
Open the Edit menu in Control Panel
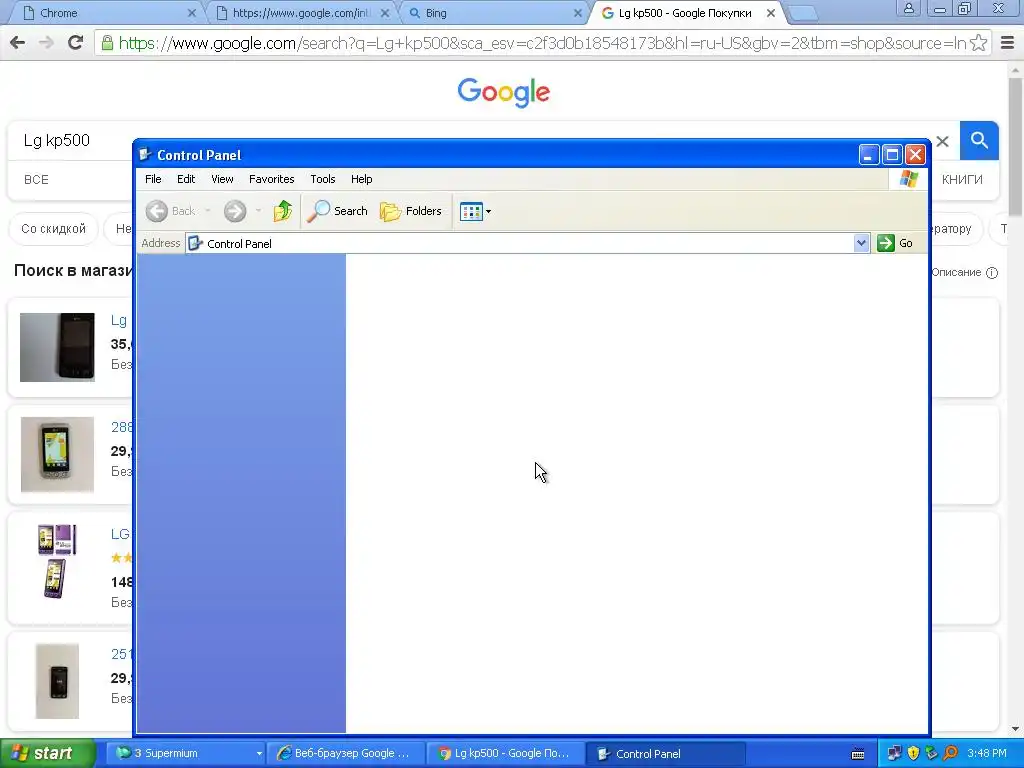tap(186, 179)
